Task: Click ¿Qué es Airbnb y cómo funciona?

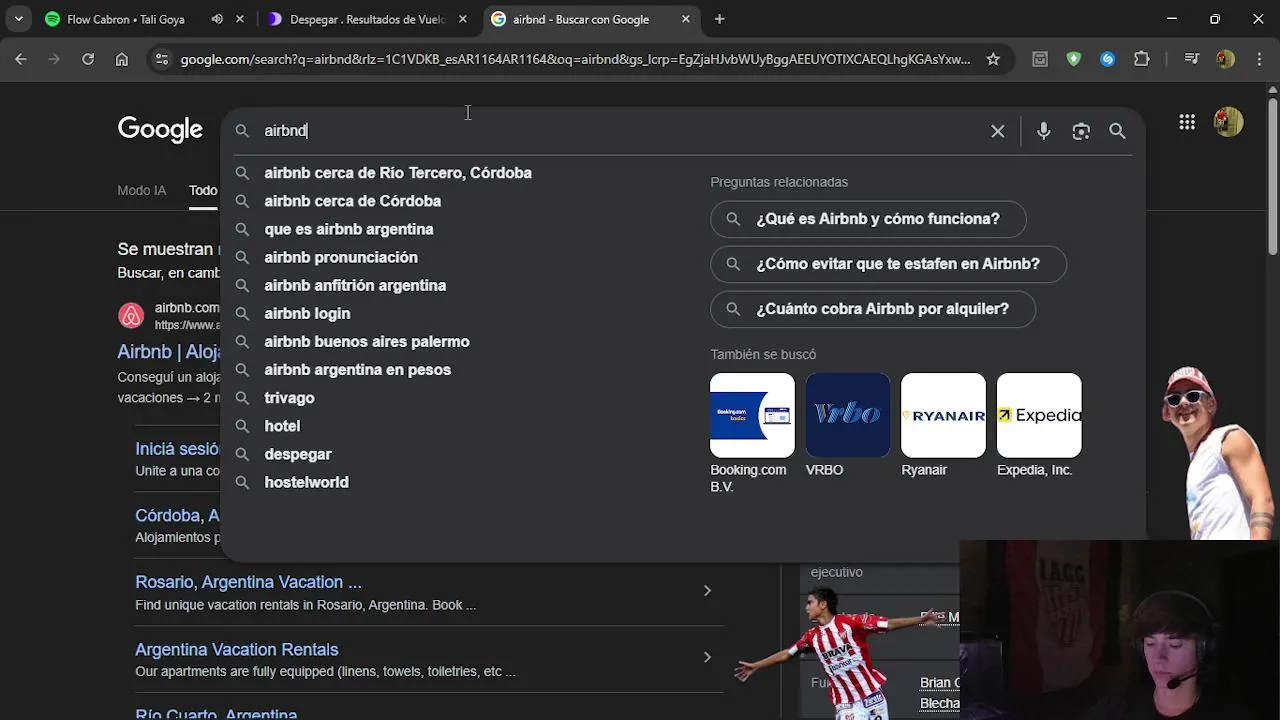Action: (868, 219)
